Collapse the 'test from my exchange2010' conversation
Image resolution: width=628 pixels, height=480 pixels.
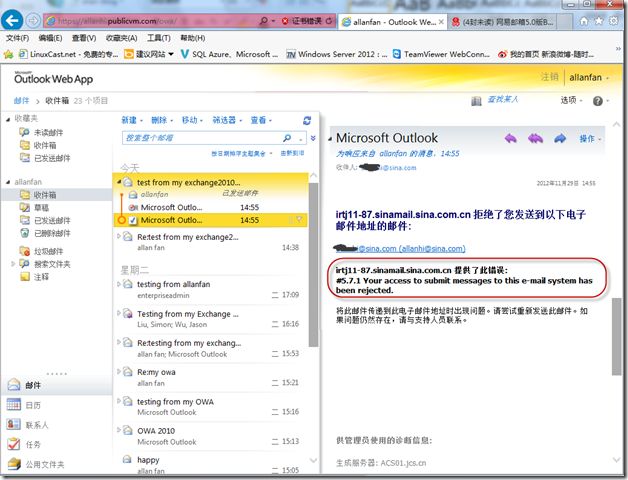tap(119, 183)
